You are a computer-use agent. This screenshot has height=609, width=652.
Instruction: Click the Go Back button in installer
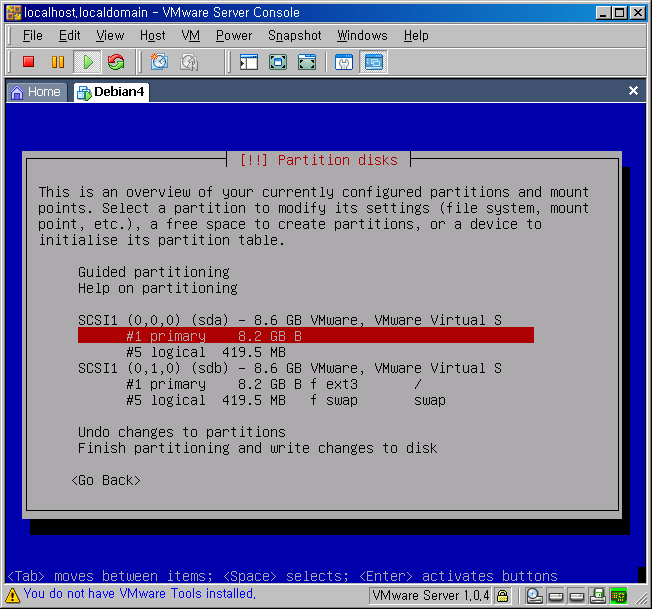point(106,480)
